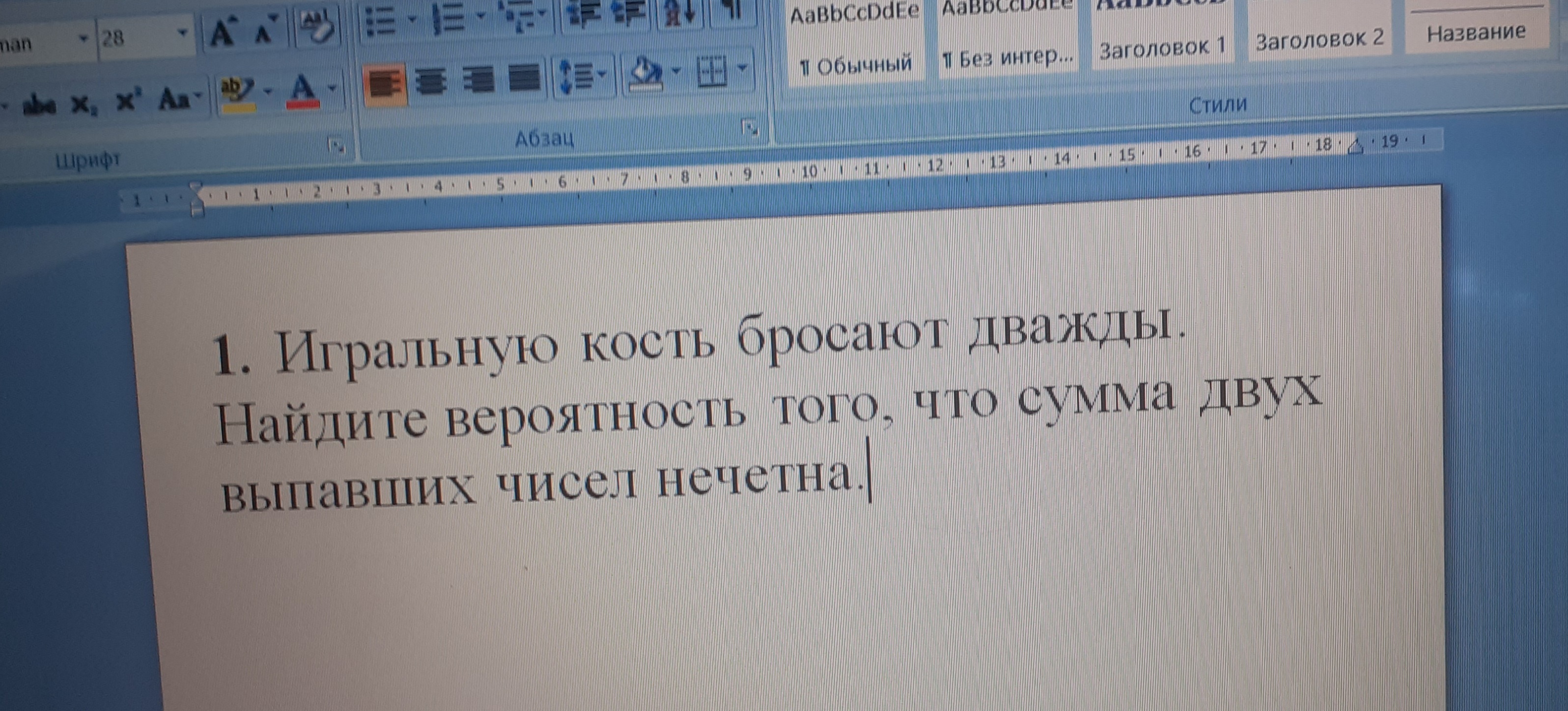Open Paragraph dialog launcher
This screenshot has width=1568, height=711.
coord(750,127)
